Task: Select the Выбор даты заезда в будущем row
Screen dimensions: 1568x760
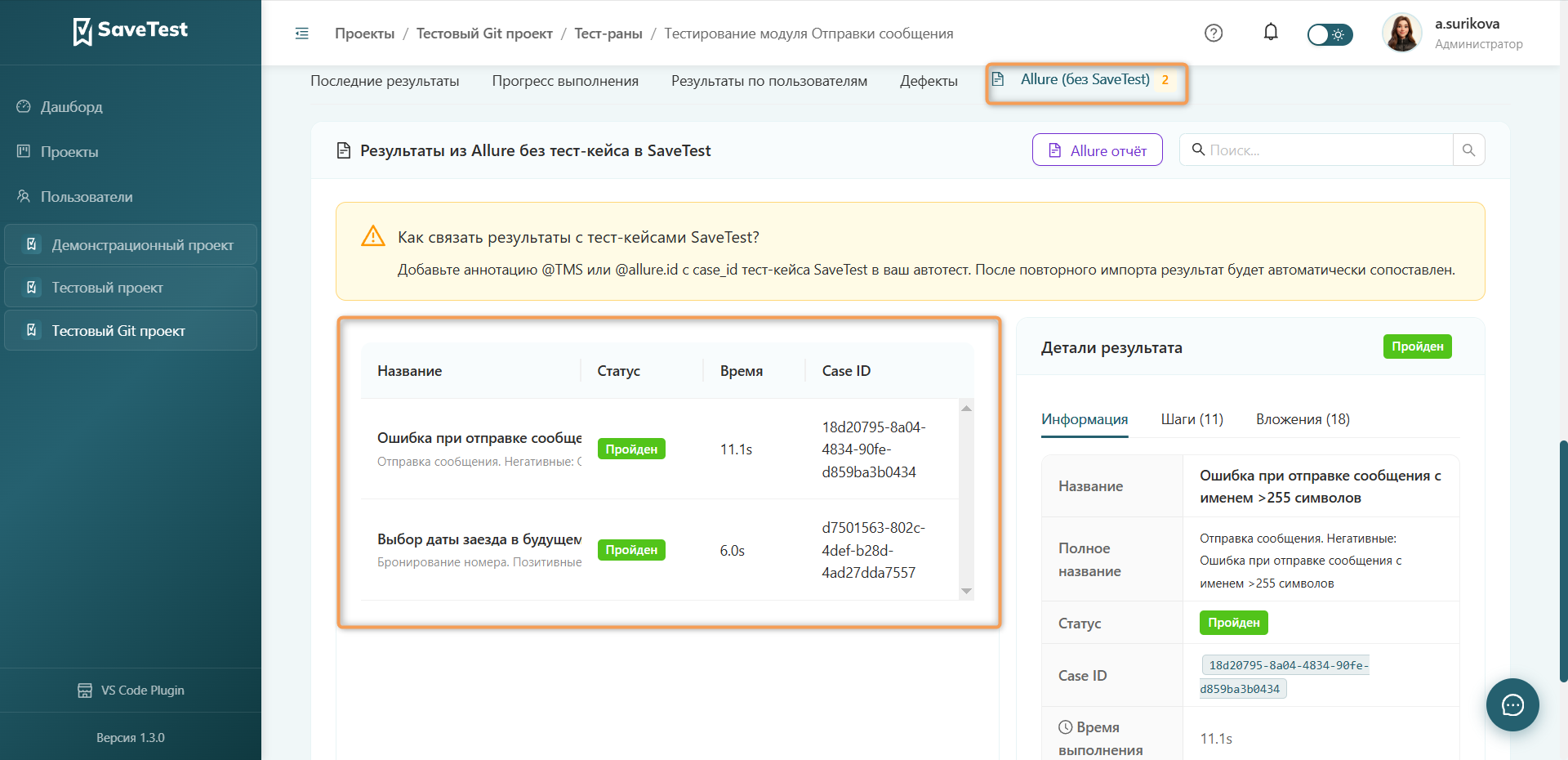Action: click(660, 550)
